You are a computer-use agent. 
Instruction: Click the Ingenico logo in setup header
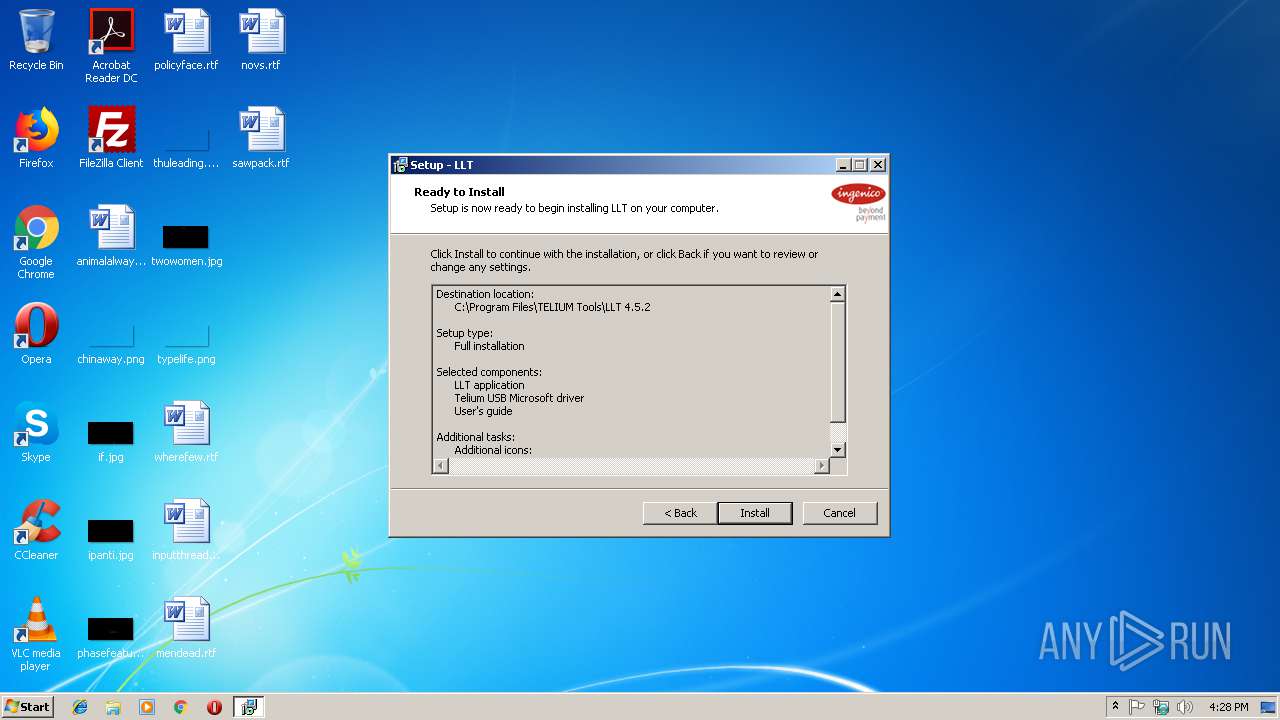[858, 201]
